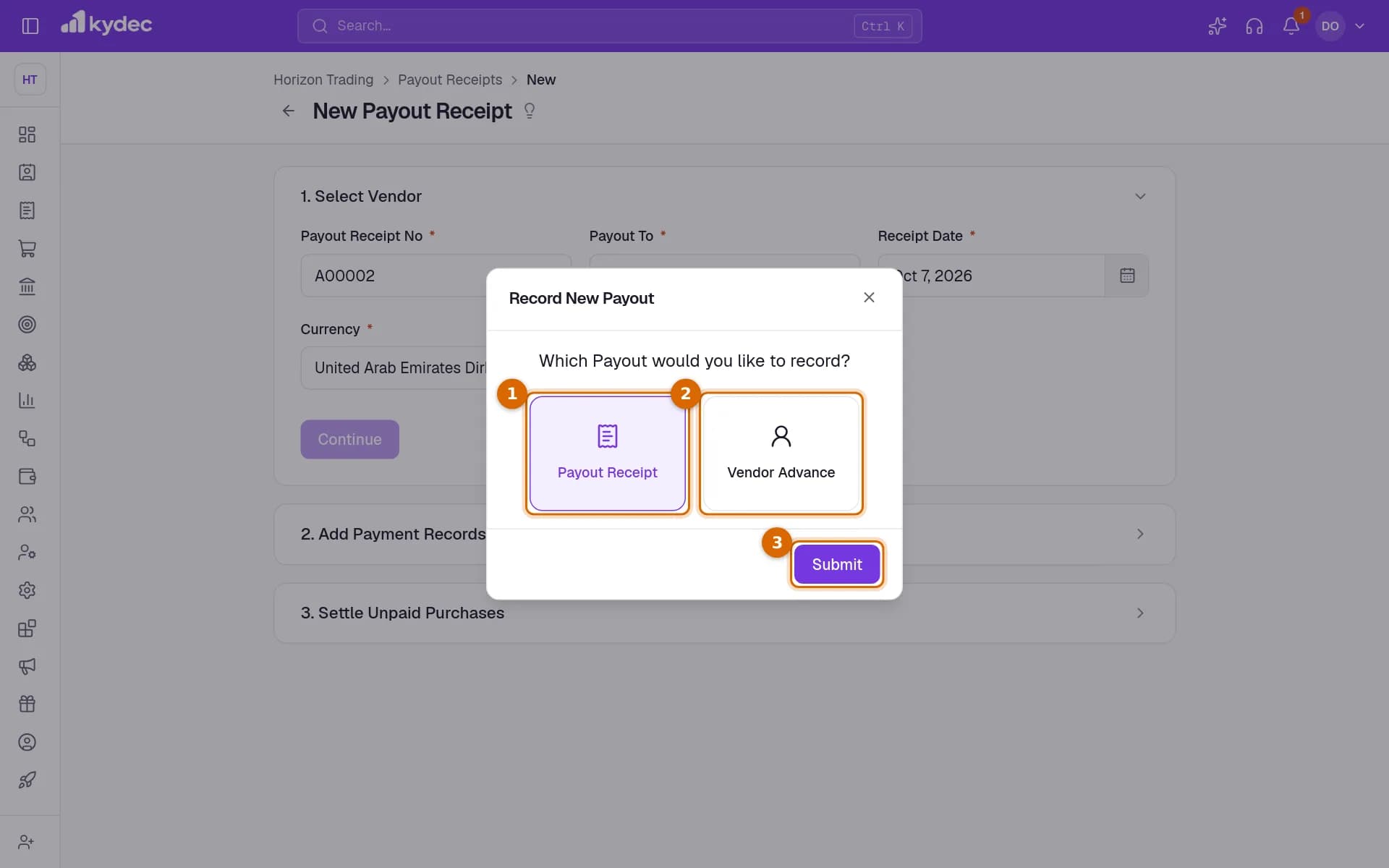The width and height of the screenshot is (1389, 868).
Task: Open the apps add-on icon in sidebar
Action: [27, 628]
